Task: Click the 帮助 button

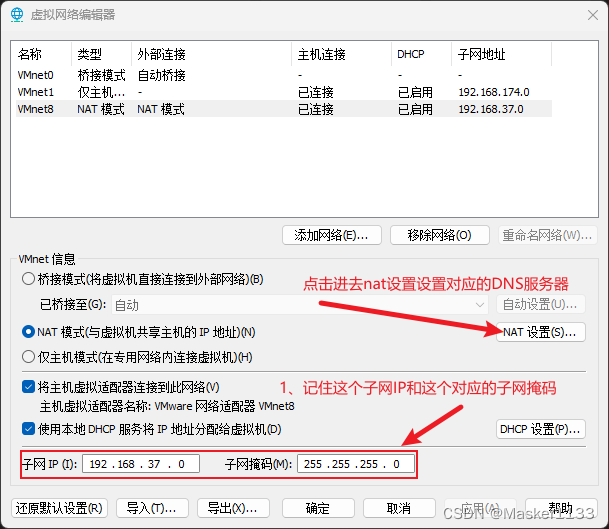Action: [x=561, y=508]
